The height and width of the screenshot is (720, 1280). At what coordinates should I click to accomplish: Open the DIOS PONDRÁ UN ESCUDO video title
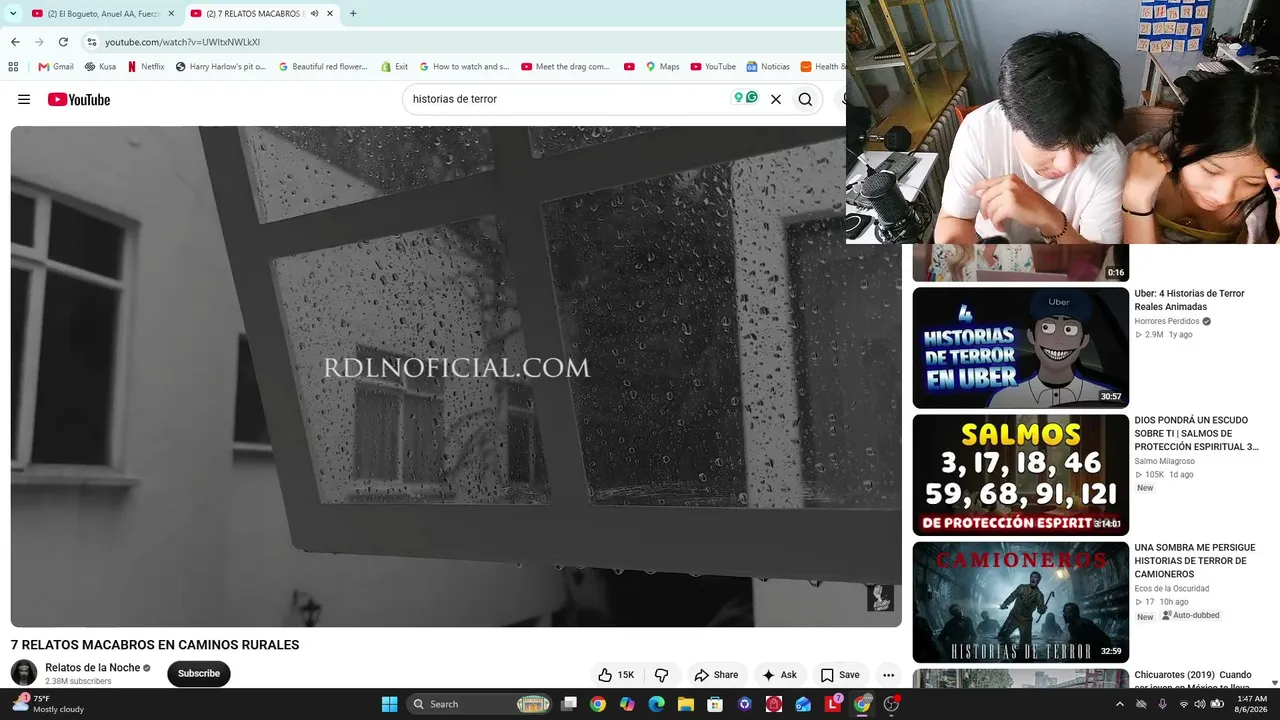tap(1196, 433)
